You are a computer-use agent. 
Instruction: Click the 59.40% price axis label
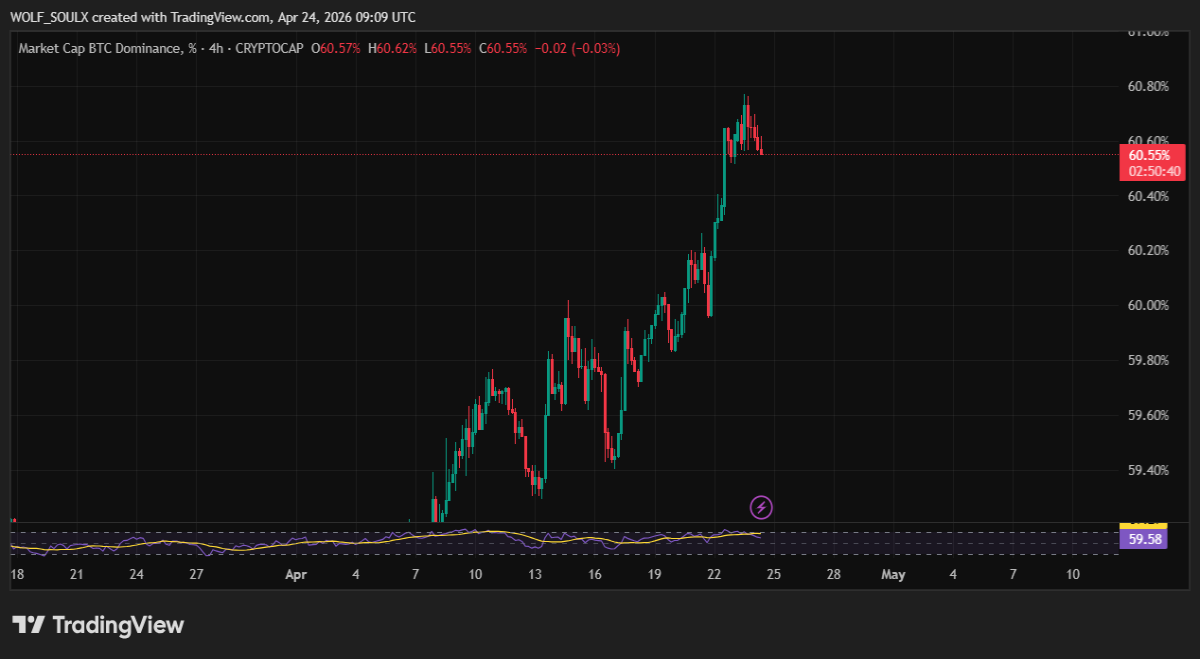(1147, 470)
